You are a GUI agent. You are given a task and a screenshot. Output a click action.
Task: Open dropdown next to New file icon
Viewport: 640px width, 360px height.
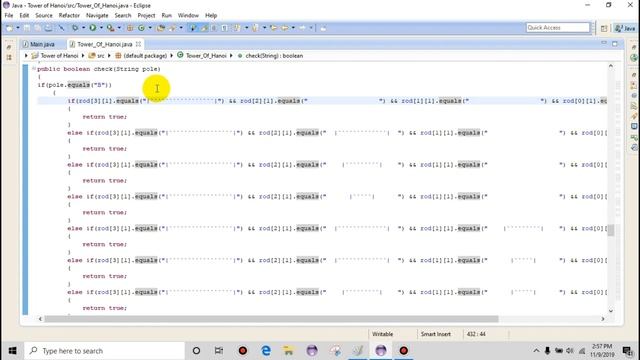pyautogui.click(x=18, y=28)
